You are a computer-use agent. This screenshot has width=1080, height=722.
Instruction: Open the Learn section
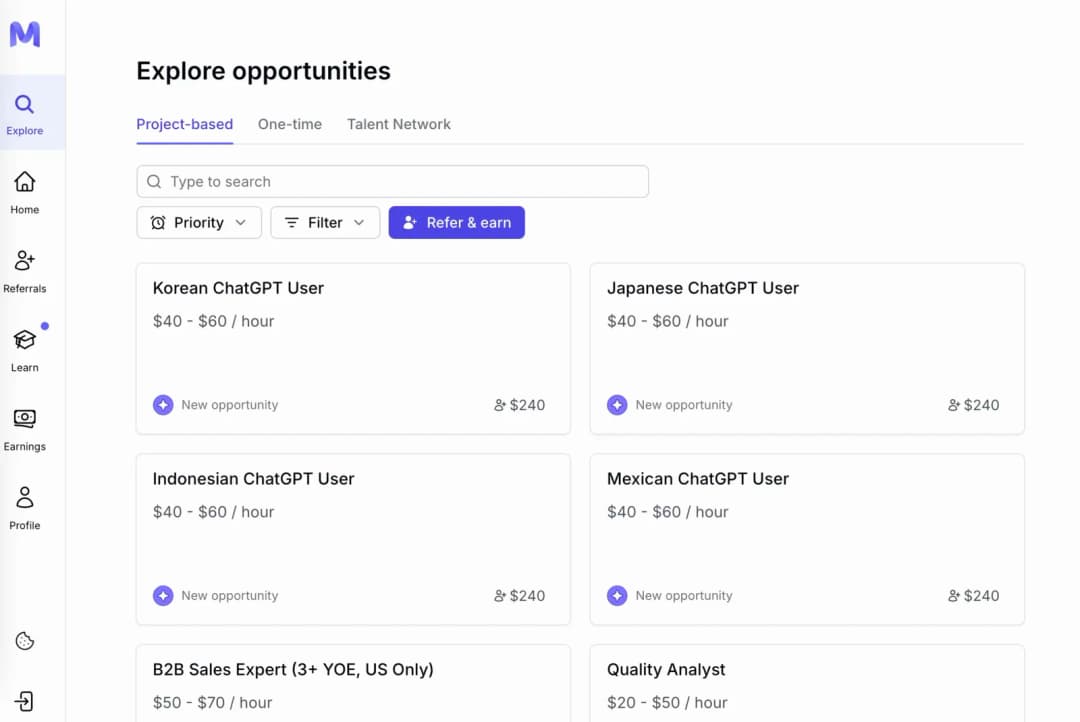coord(25,351)
